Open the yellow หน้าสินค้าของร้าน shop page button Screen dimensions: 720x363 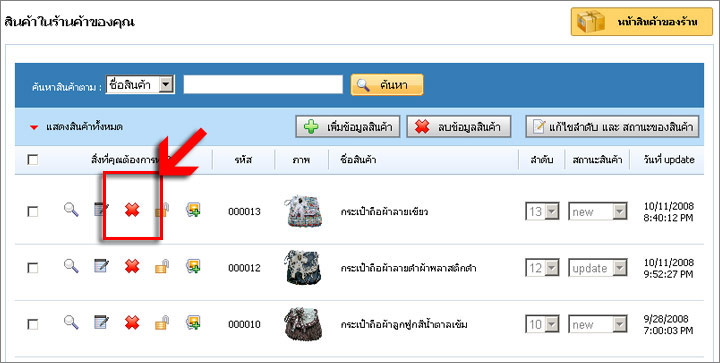[642, 22]
